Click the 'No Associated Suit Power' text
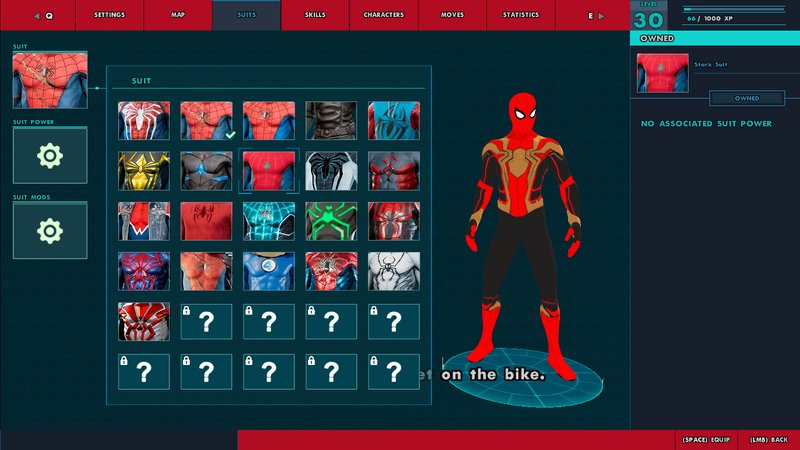Viewport: 800px width, 450px height. (706, 123)
